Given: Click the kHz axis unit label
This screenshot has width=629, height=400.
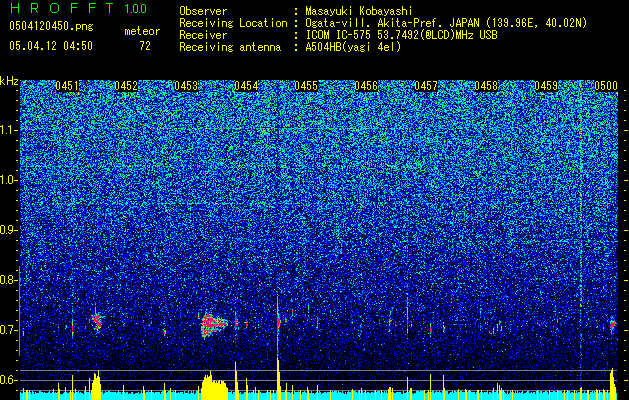Looking at the screenshot, I should pyautogui.click(x=9, y=81).
